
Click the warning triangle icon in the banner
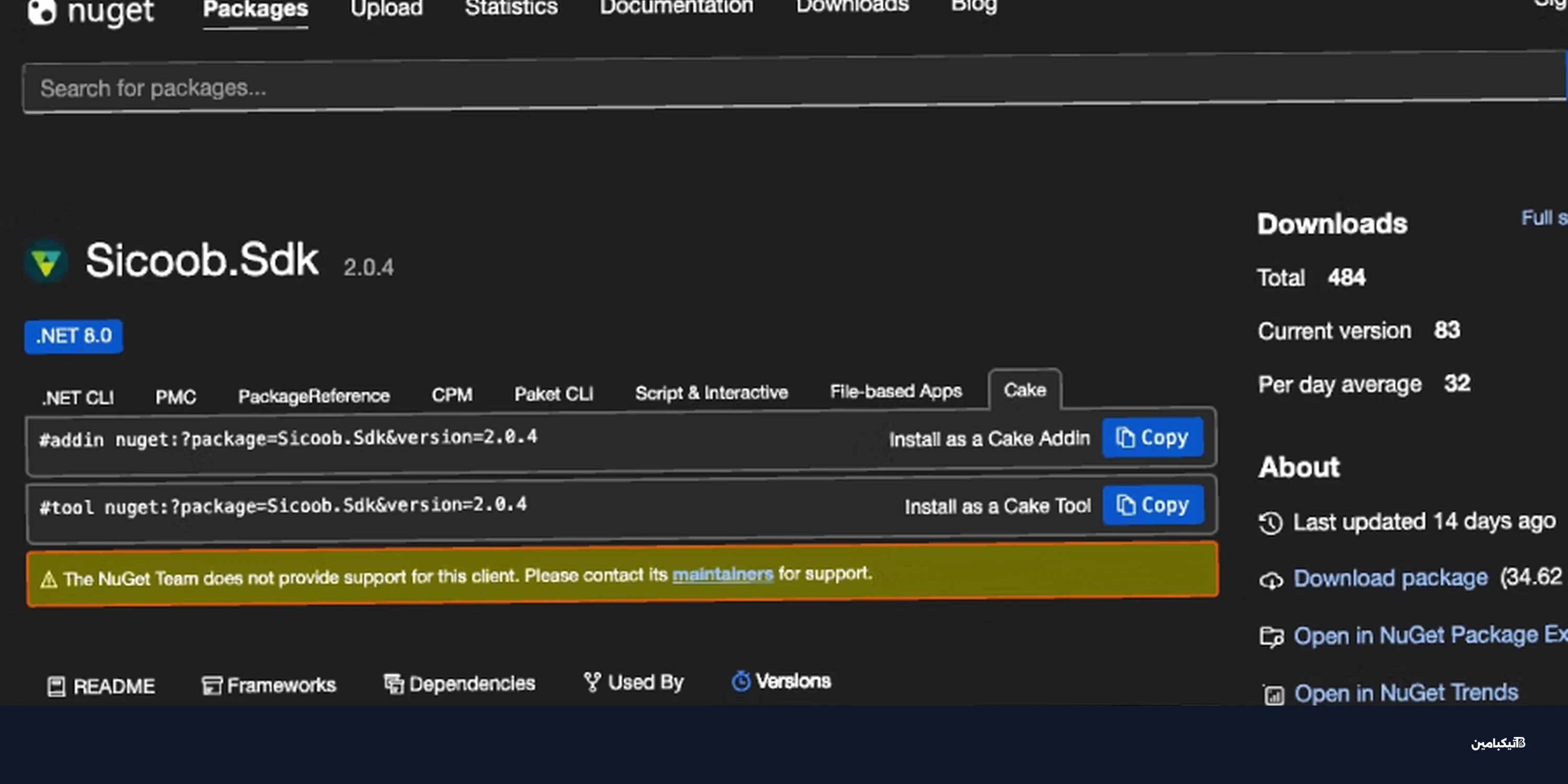[x=49, y=580]
